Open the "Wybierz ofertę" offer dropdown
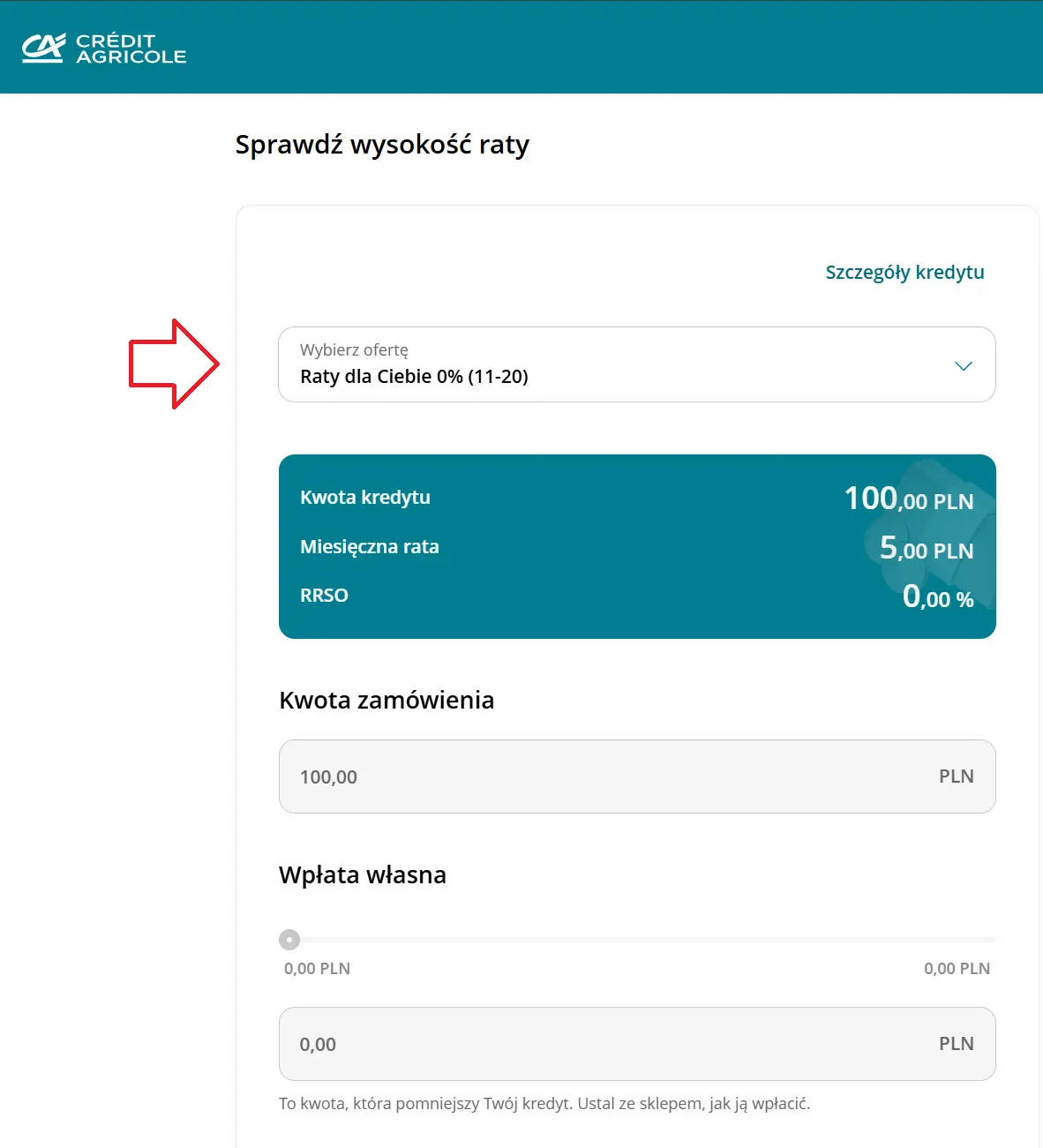The height and width of the screenshot is (1148, 1043). coord(618,364)
